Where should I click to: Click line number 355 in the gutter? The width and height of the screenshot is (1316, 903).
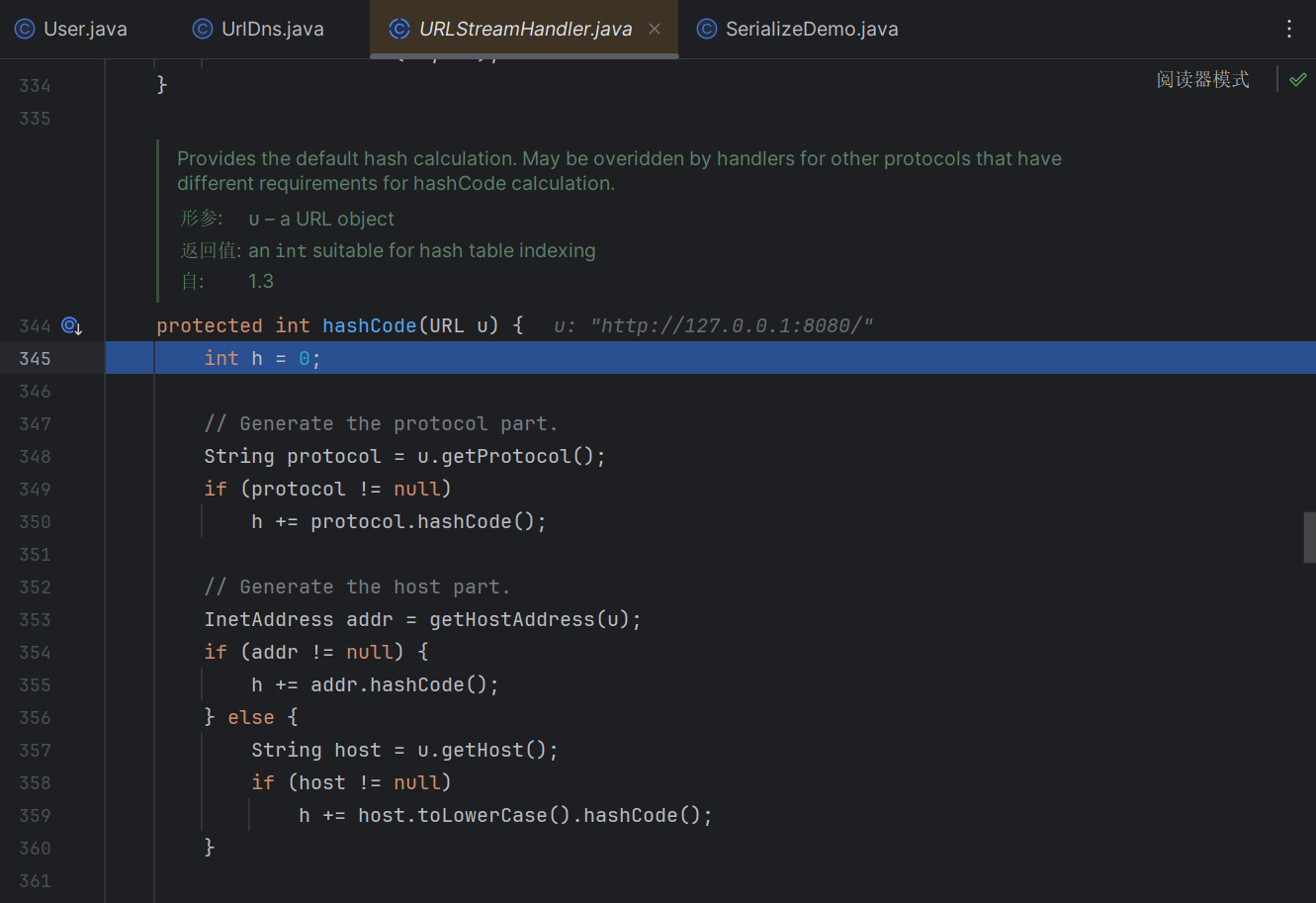coord(35,684)
